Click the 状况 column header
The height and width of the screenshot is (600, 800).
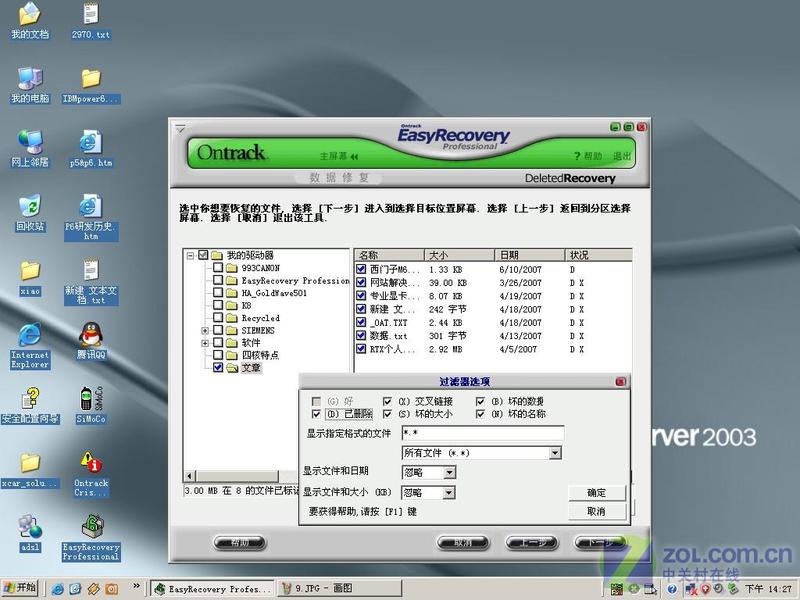(x=598, y=255)
